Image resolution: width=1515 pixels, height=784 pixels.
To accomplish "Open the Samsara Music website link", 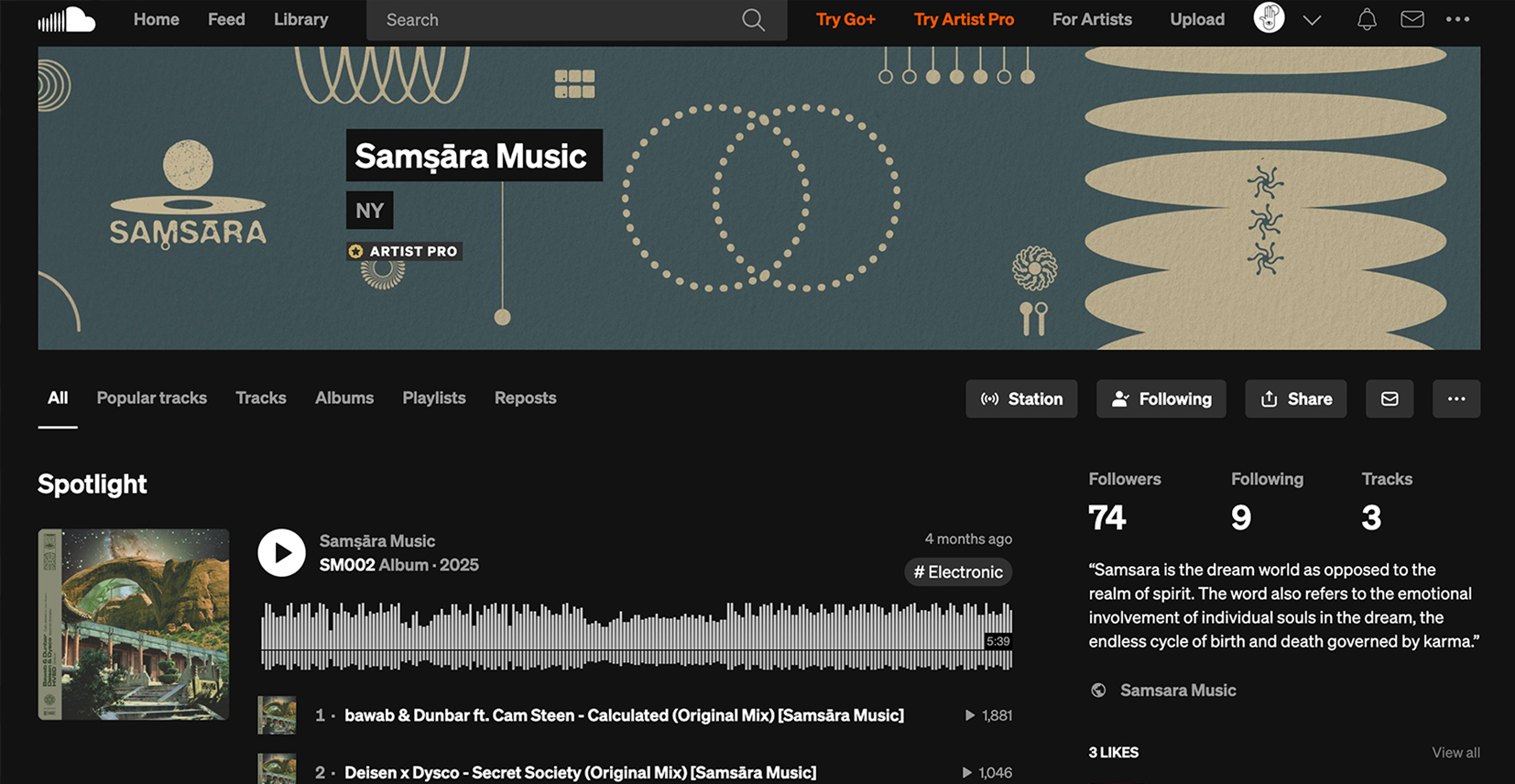I will coord(1178,691).
